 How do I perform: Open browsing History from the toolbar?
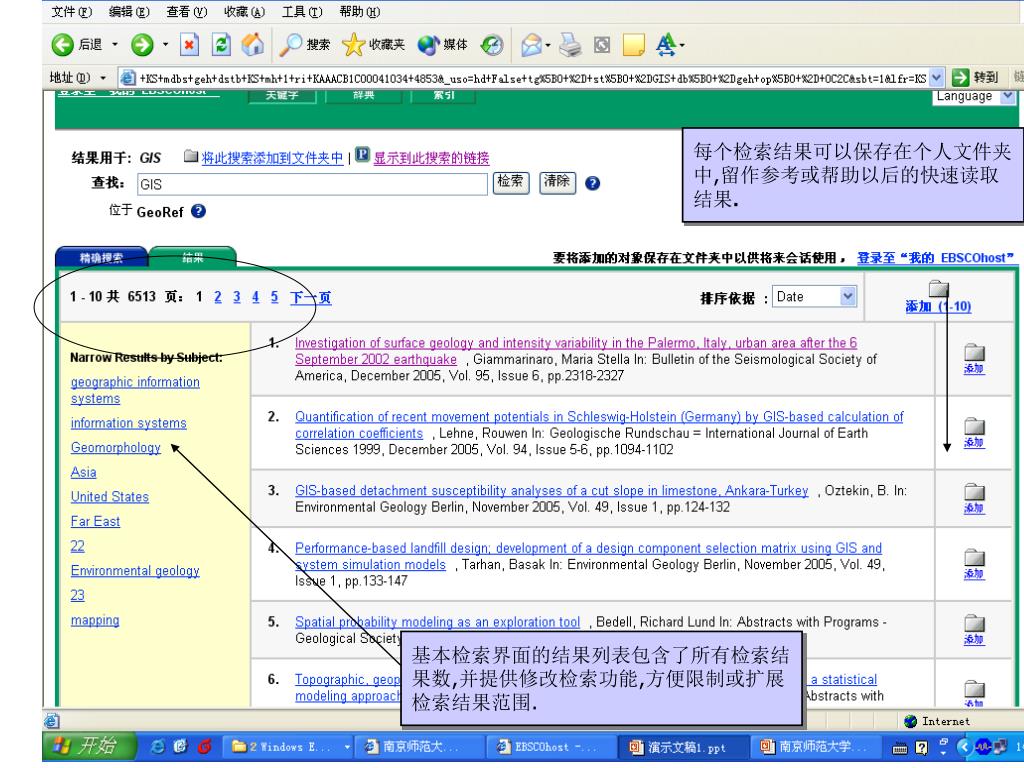point(492,44)
